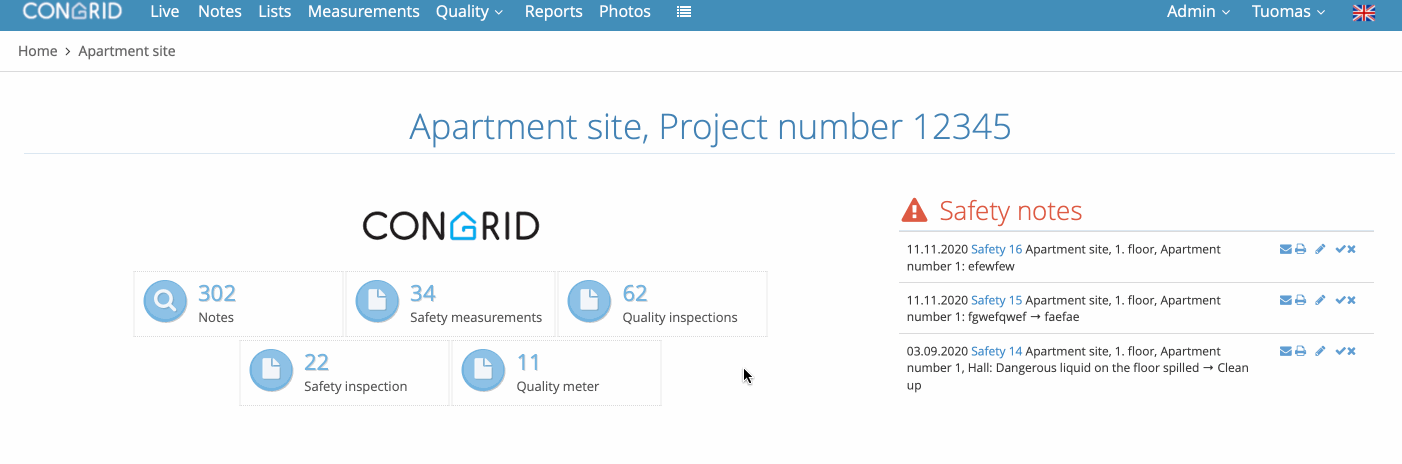
Task: Open the 22 Safety inspection count
Action: 317,362
